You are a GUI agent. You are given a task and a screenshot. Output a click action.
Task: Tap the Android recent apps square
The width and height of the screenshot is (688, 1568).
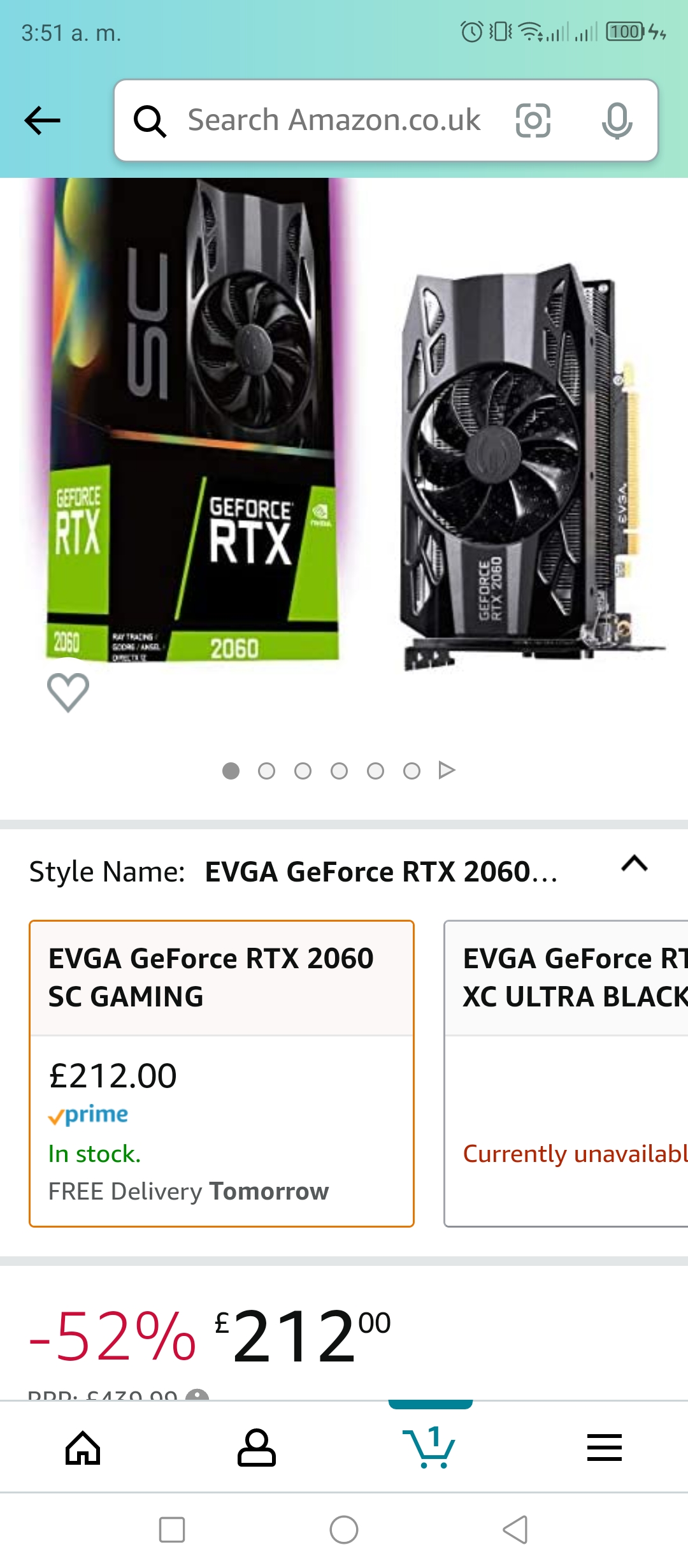[172, 1530]
